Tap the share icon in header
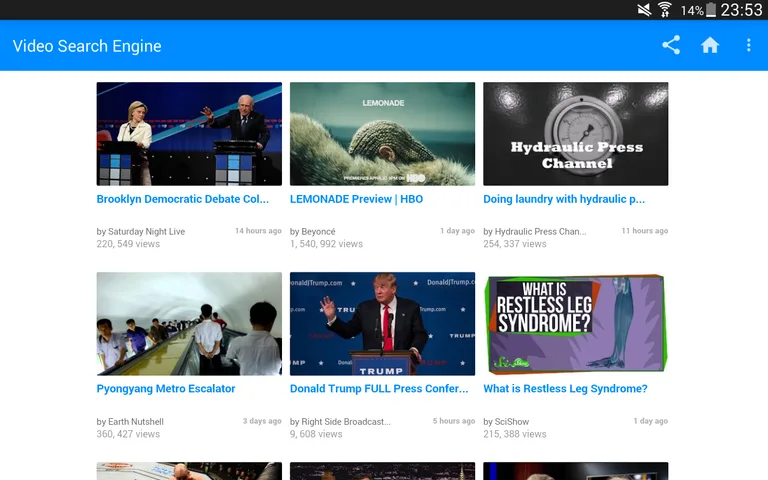This screenshot has width=768, height=480. pos(671,45)
